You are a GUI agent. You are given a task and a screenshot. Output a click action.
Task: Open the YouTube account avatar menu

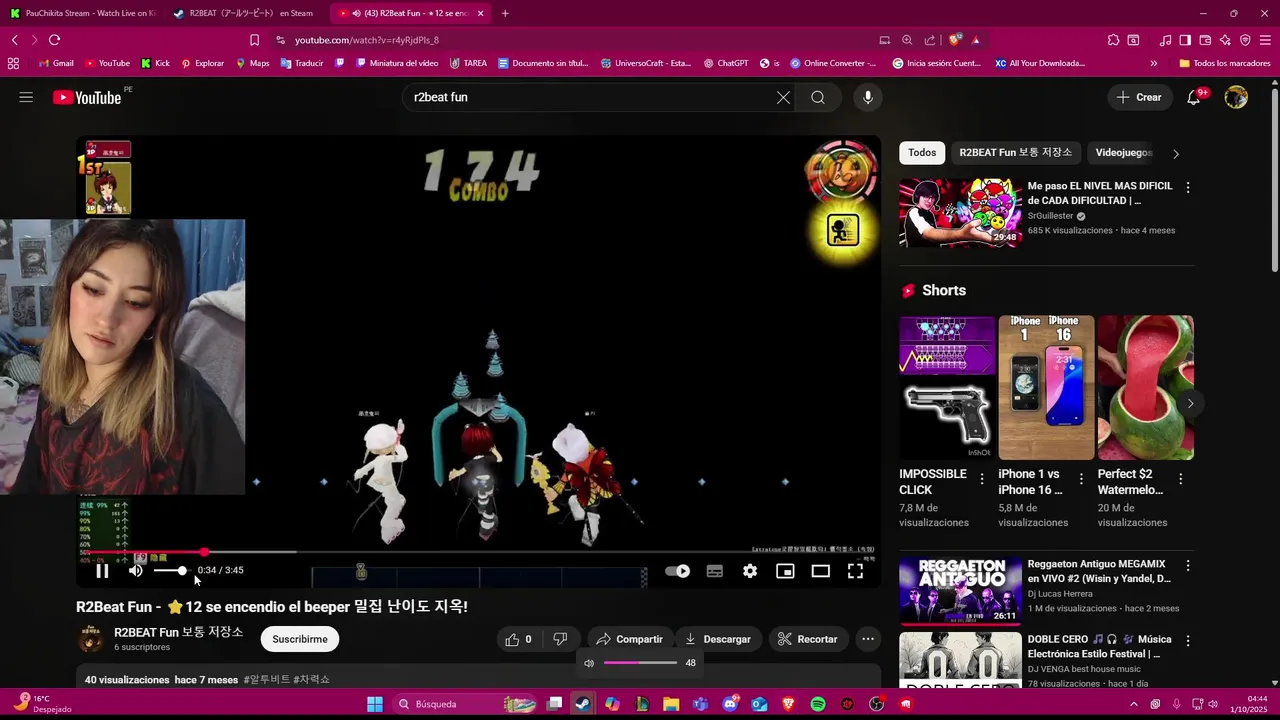point(1236,97)
